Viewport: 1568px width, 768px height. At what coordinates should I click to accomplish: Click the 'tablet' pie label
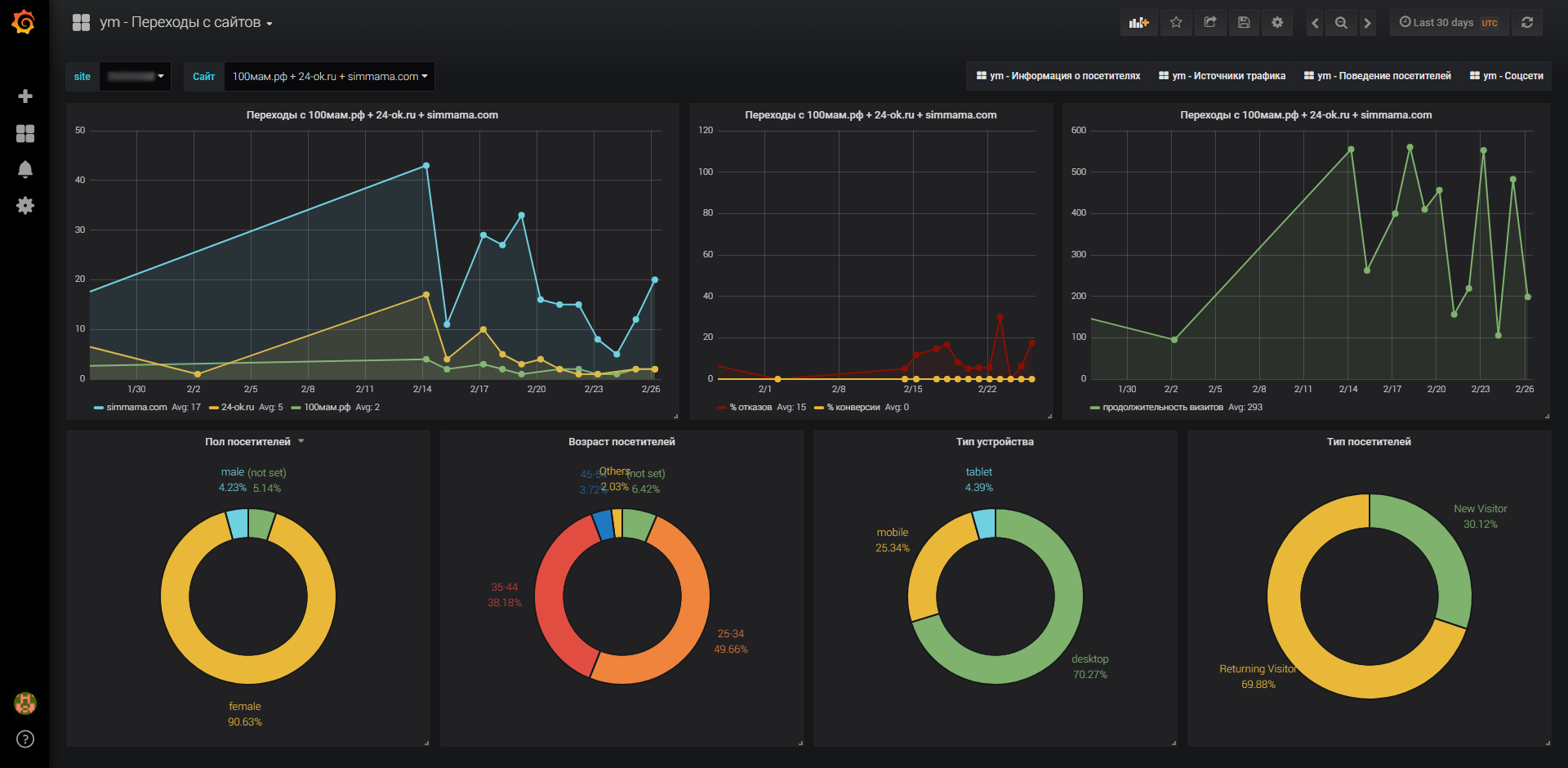tap(978, 472)
